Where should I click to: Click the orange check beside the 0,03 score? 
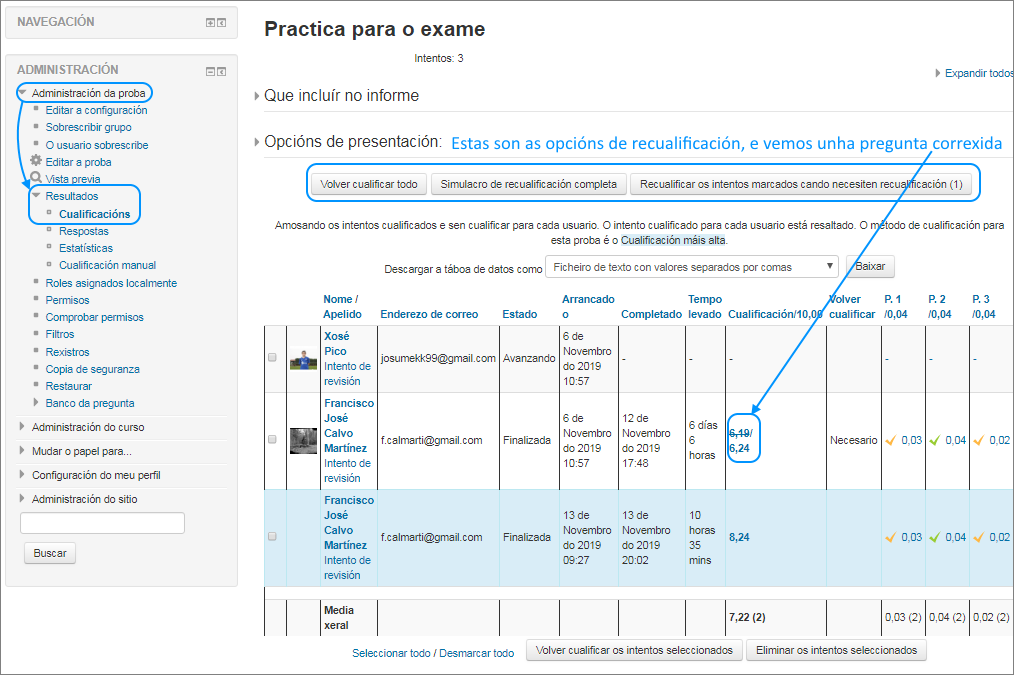tap(891, 439)
